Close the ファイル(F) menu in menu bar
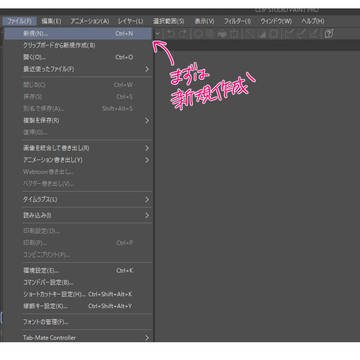Screen dimensions: 360x360 click(19, 21)
